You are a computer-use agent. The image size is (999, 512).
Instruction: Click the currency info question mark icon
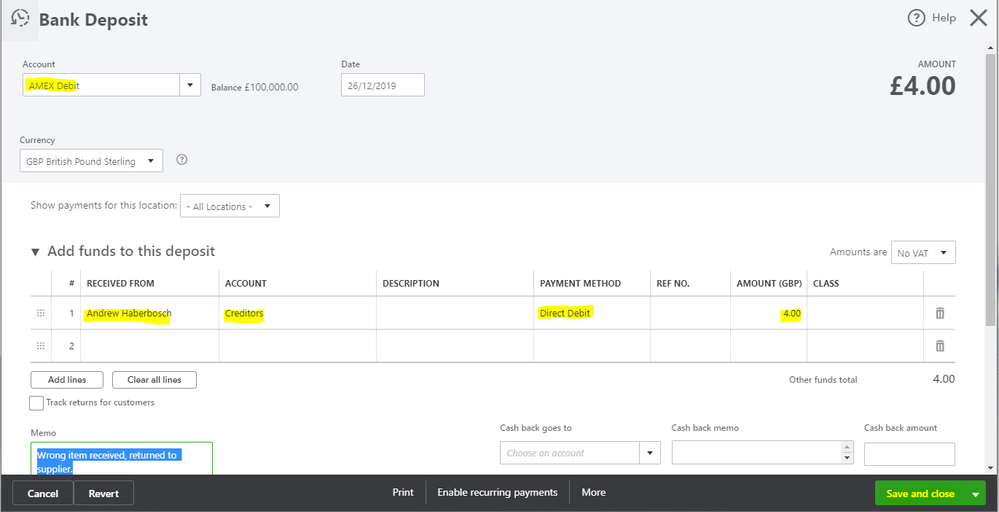tap(182, 160)
